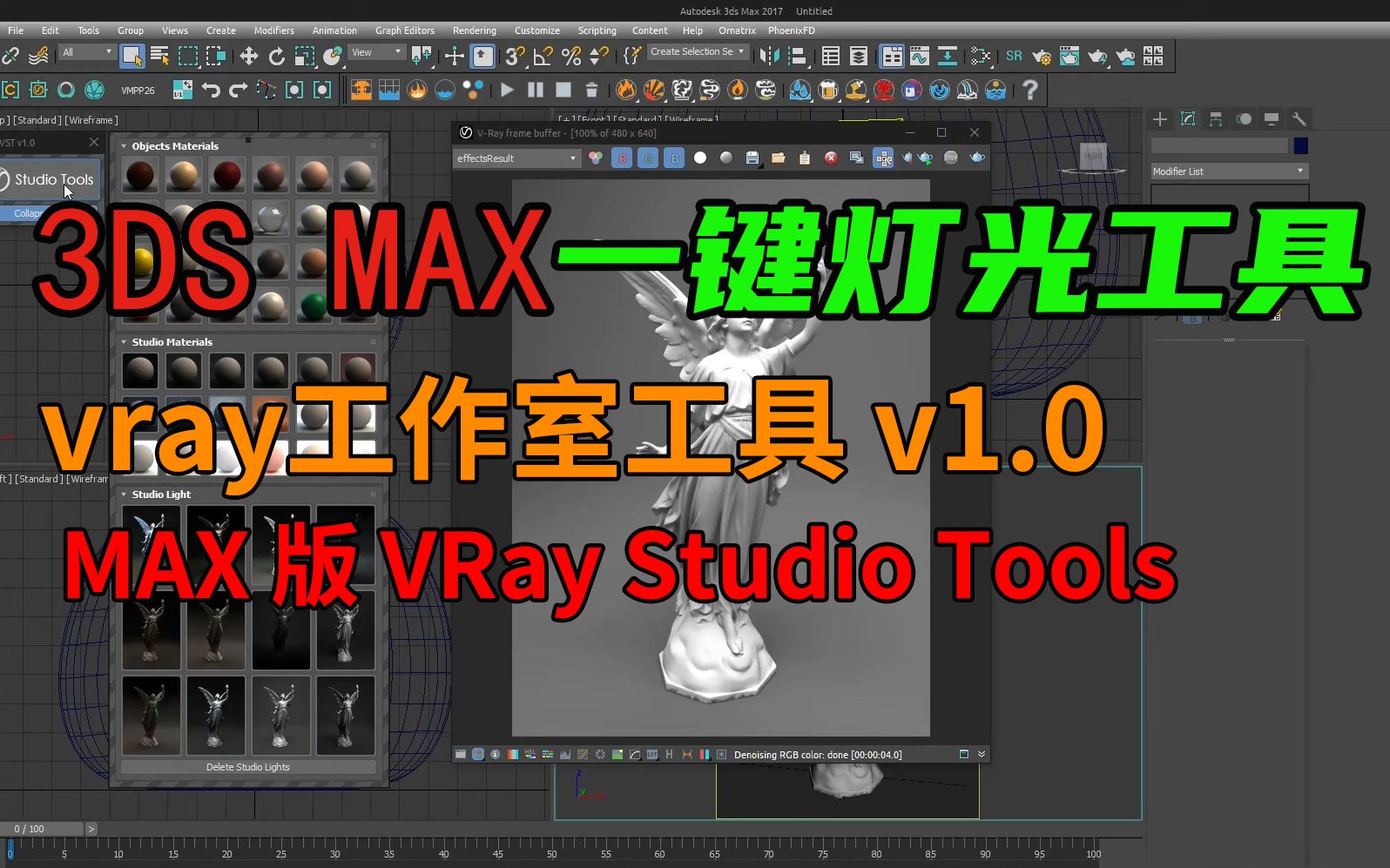
Task: Open Render Setup teapot-gear icon
Action: [x=1042, y=57]
